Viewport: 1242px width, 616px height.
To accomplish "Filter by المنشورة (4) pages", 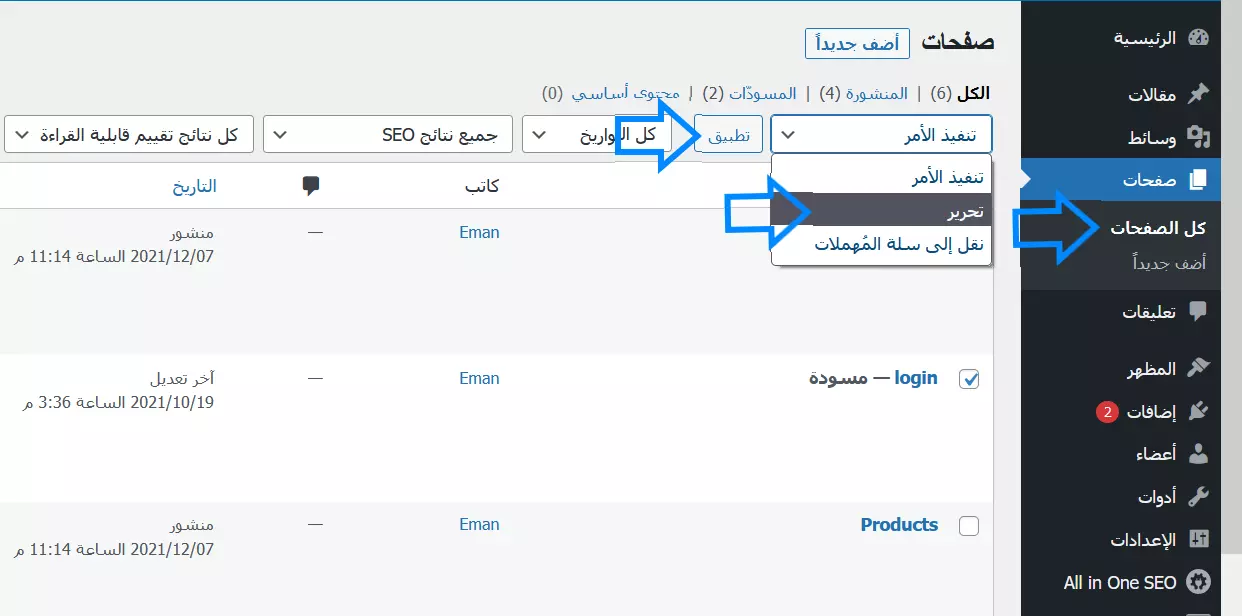I will (x=863, y=93).
